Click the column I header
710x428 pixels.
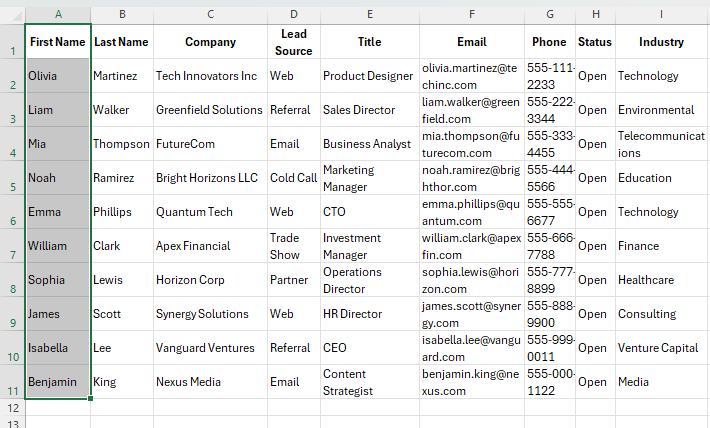(661, 14)
